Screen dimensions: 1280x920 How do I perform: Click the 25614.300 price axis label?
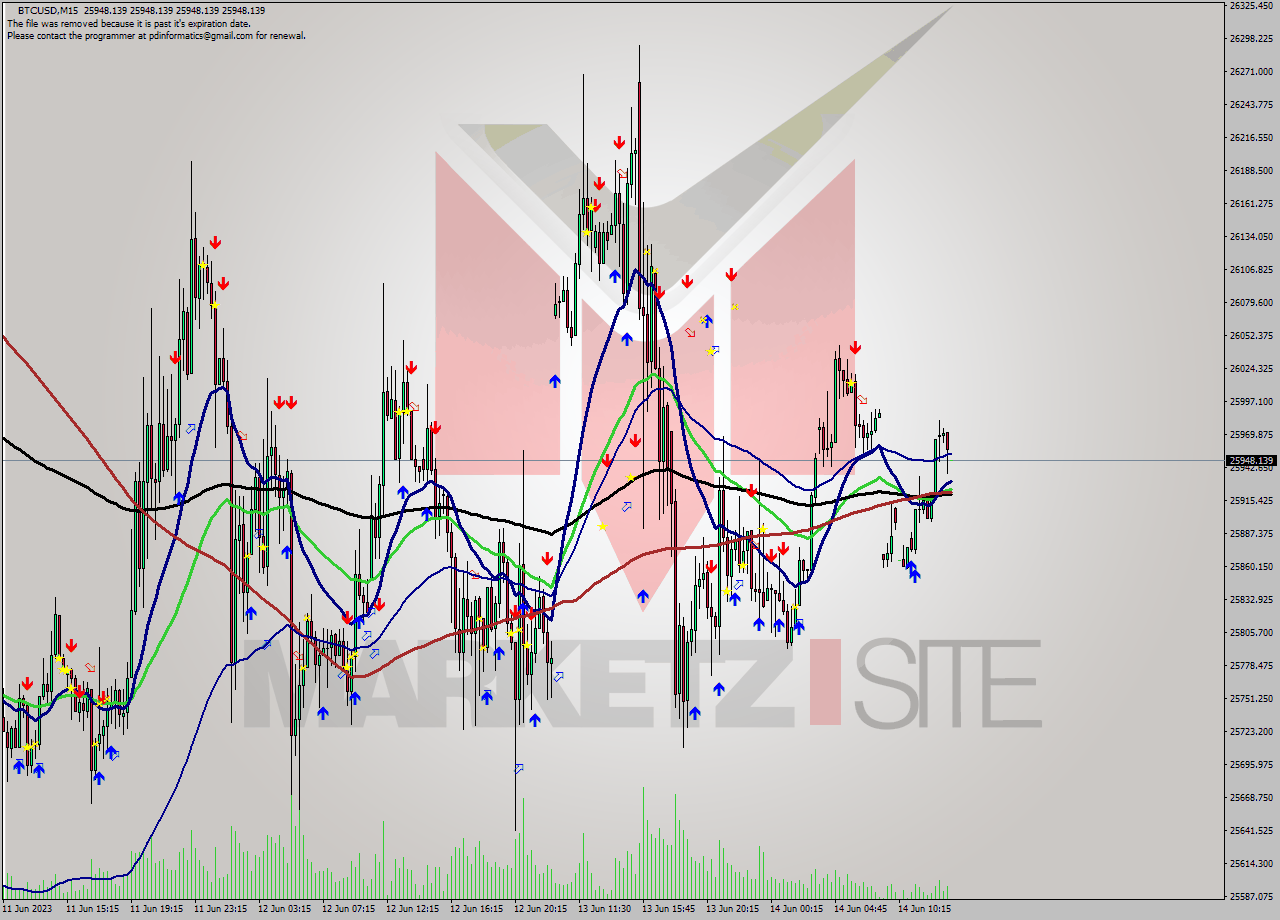[x=1252, y=864]
